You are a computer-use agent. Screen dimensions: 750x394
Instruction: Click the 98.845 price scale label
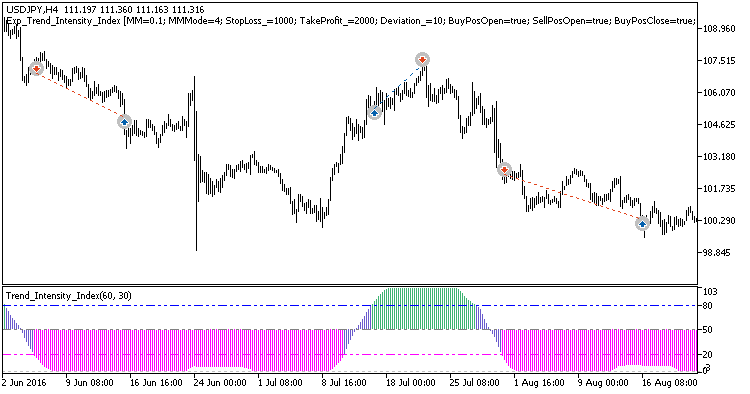pyautogui.click(x=717, y=253)
